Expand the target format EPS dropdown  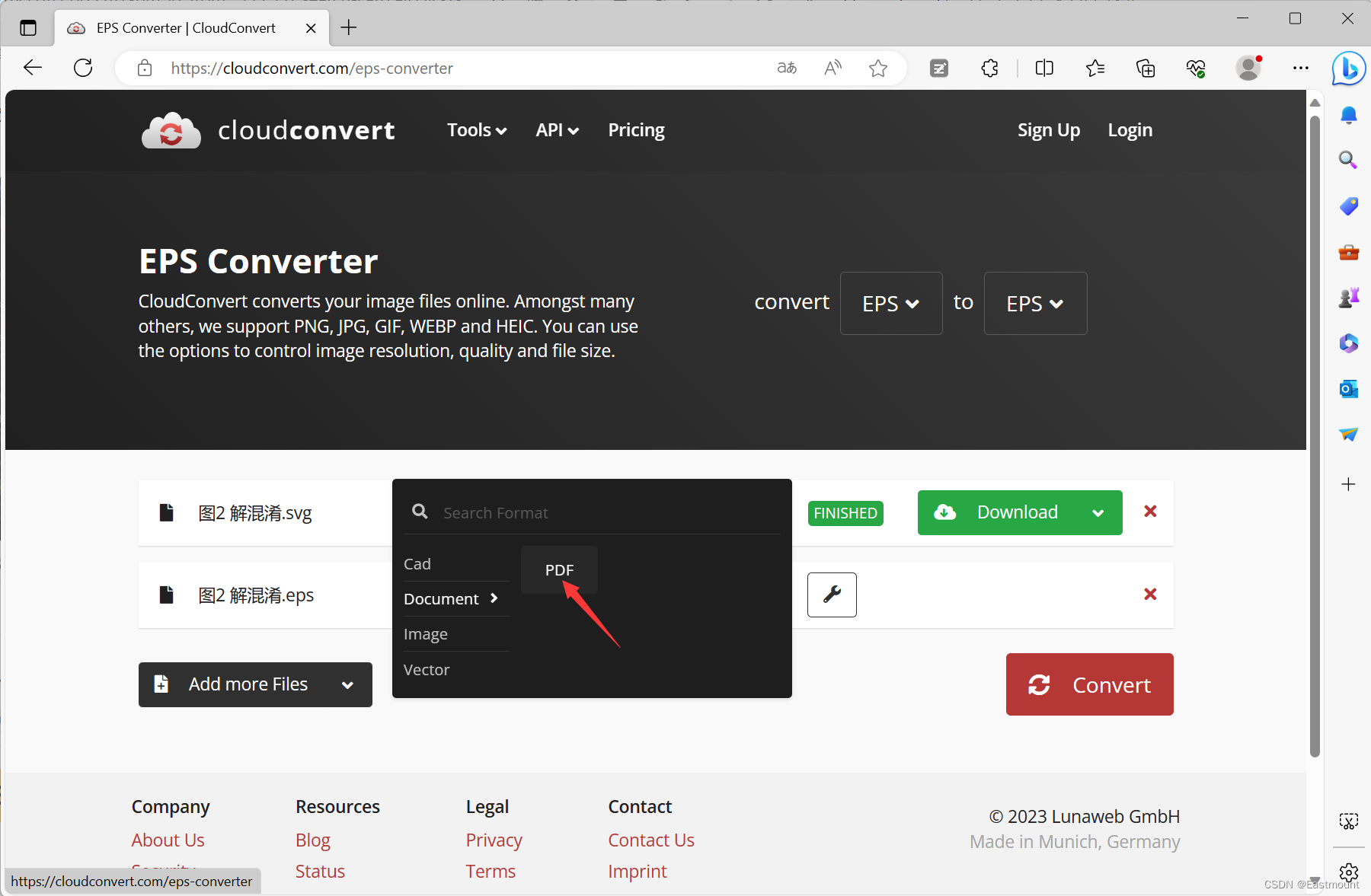coord(1035,303)
